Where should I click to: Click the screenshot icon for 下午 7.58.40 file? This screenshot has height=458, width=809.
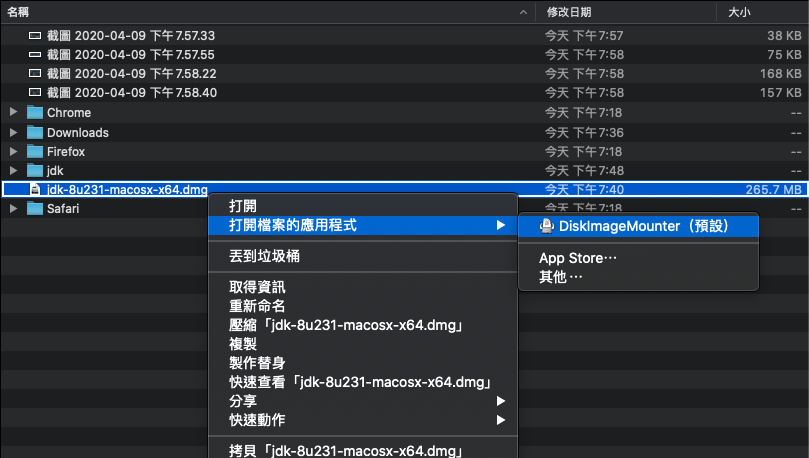(x=35, y=93)
